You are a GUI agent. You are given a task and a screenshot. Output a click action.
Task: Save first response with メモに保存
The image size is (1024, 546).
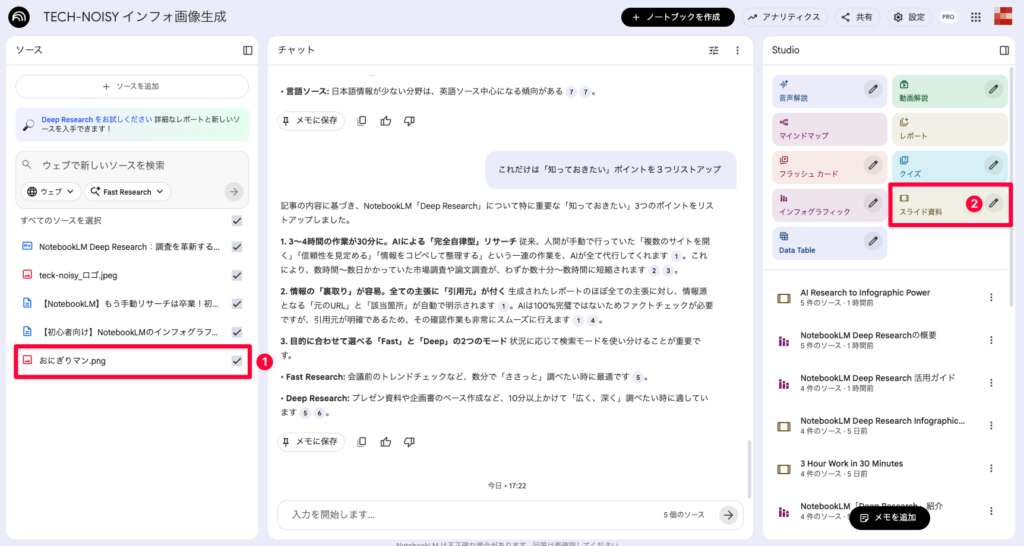click(x=311, y=121)
